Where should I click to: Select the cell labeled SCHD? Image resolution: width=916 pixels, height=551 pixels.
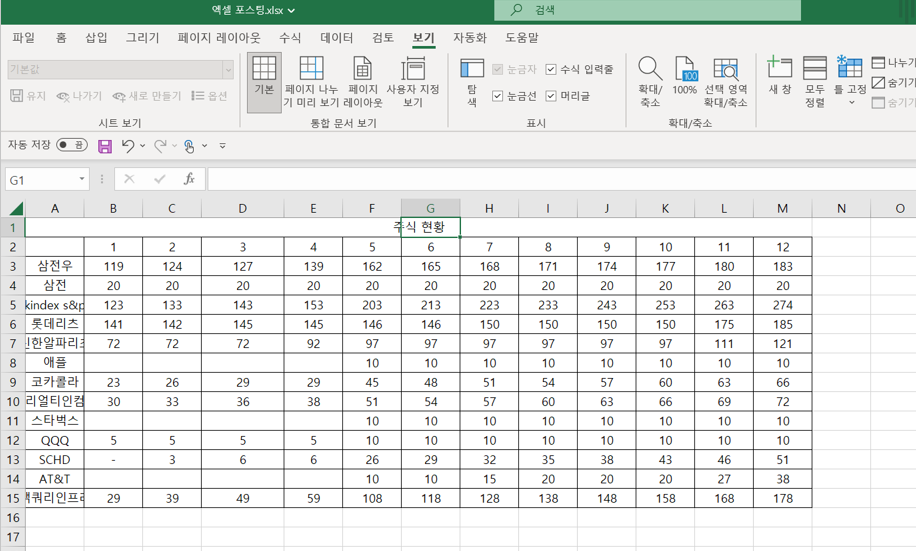coord(55,460)
